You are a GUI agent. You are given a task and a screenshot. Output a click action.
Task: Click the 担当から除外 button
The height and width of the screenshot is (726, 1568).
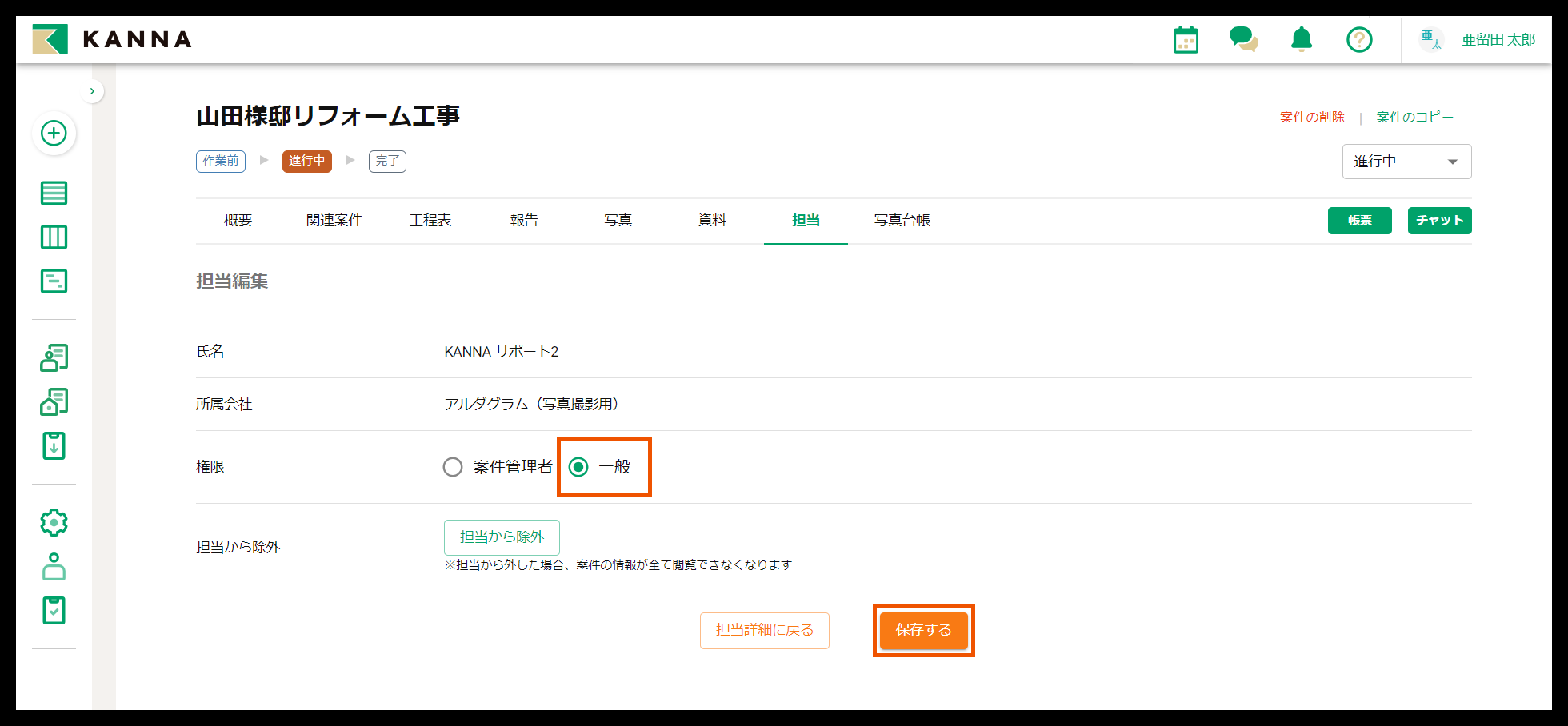(x=502, y=537)
